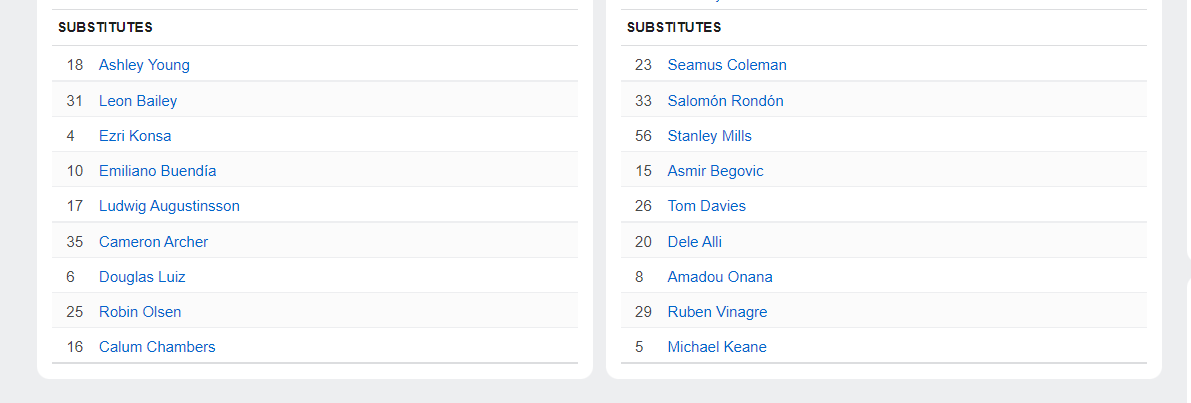This screenshot has width=1191, height=403.
Task: Click the SUBSTITUTES heading above Ashley Young
Action: 105,28
